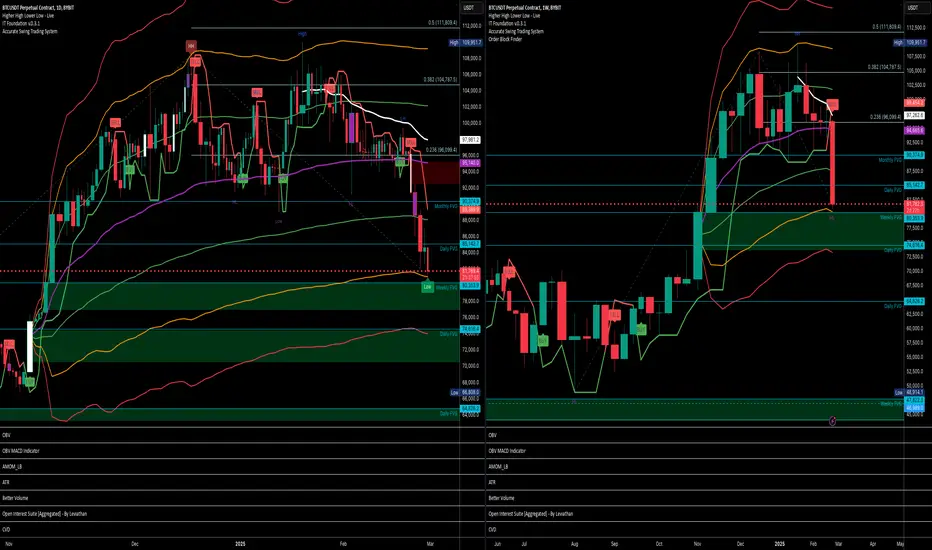Select Accurate Swing Trading System on 1D chart
Image resolution: width=932 pixels, height=550 pixels.
pos(30,32)
